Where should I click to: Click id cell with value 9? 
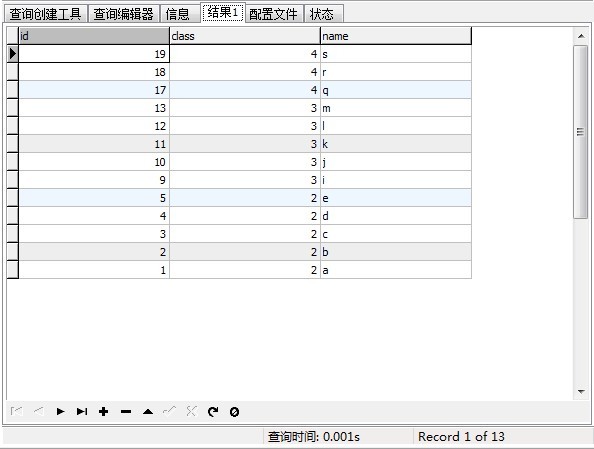tap(94, 180)
